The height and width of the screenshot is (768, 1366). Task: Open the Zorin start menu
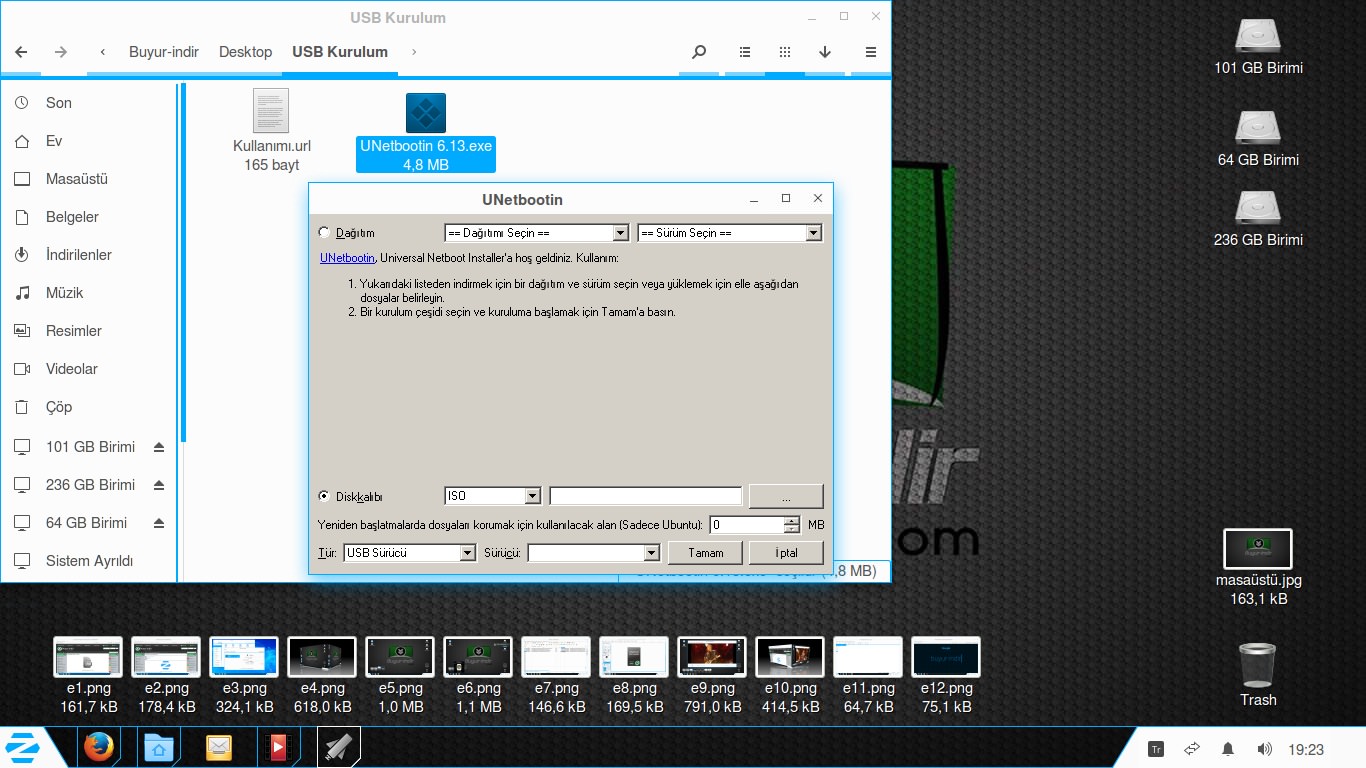click(x=22, y=747)
